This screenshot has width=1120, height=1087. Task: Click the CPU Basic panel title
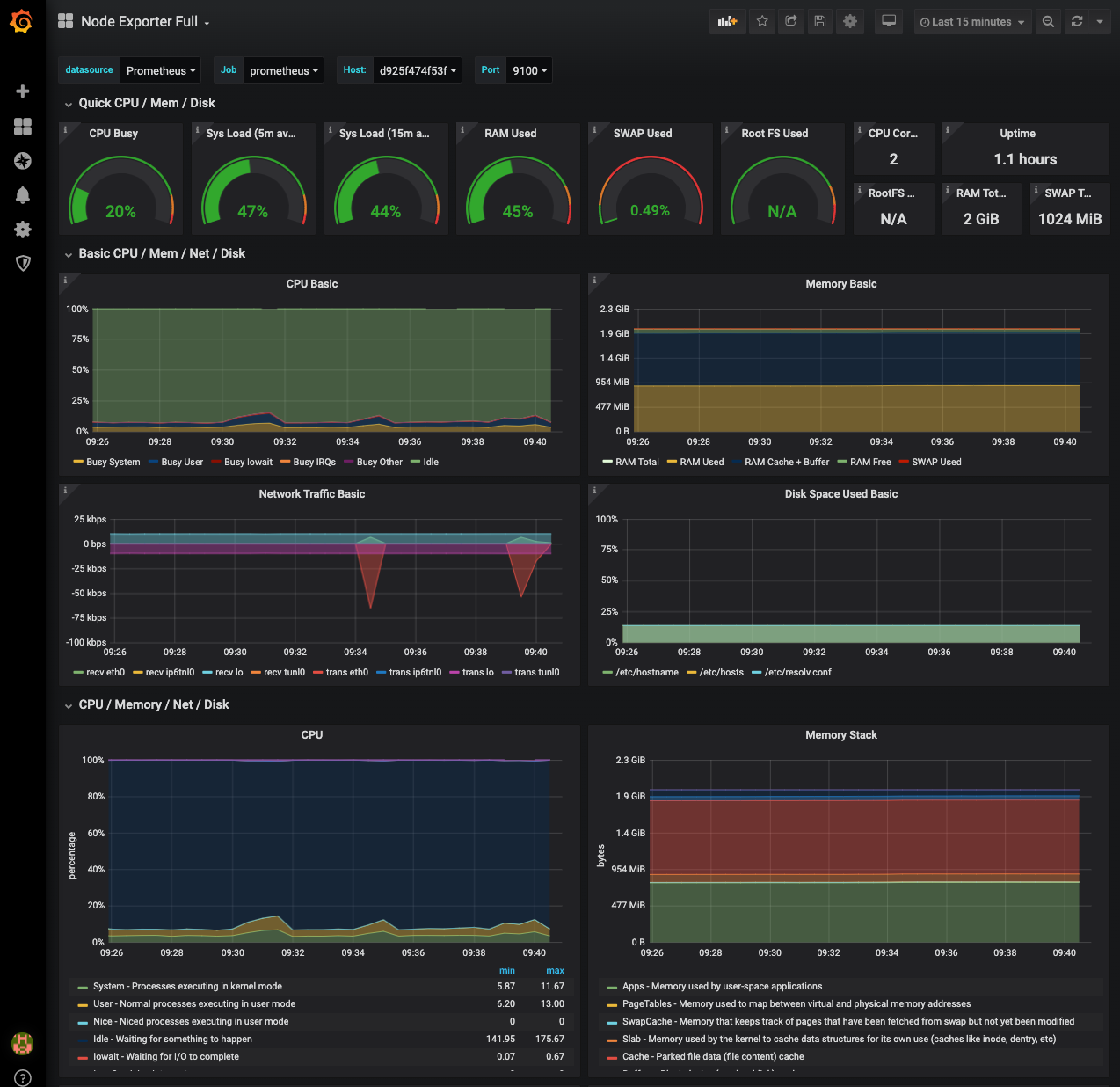[x=312, y=284]
